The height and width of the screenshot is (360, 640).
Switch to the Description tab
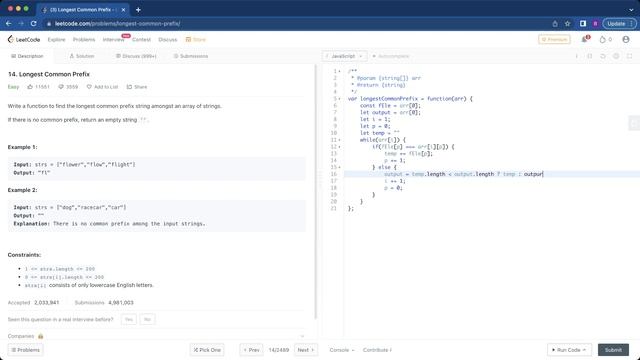pos(27,56)
